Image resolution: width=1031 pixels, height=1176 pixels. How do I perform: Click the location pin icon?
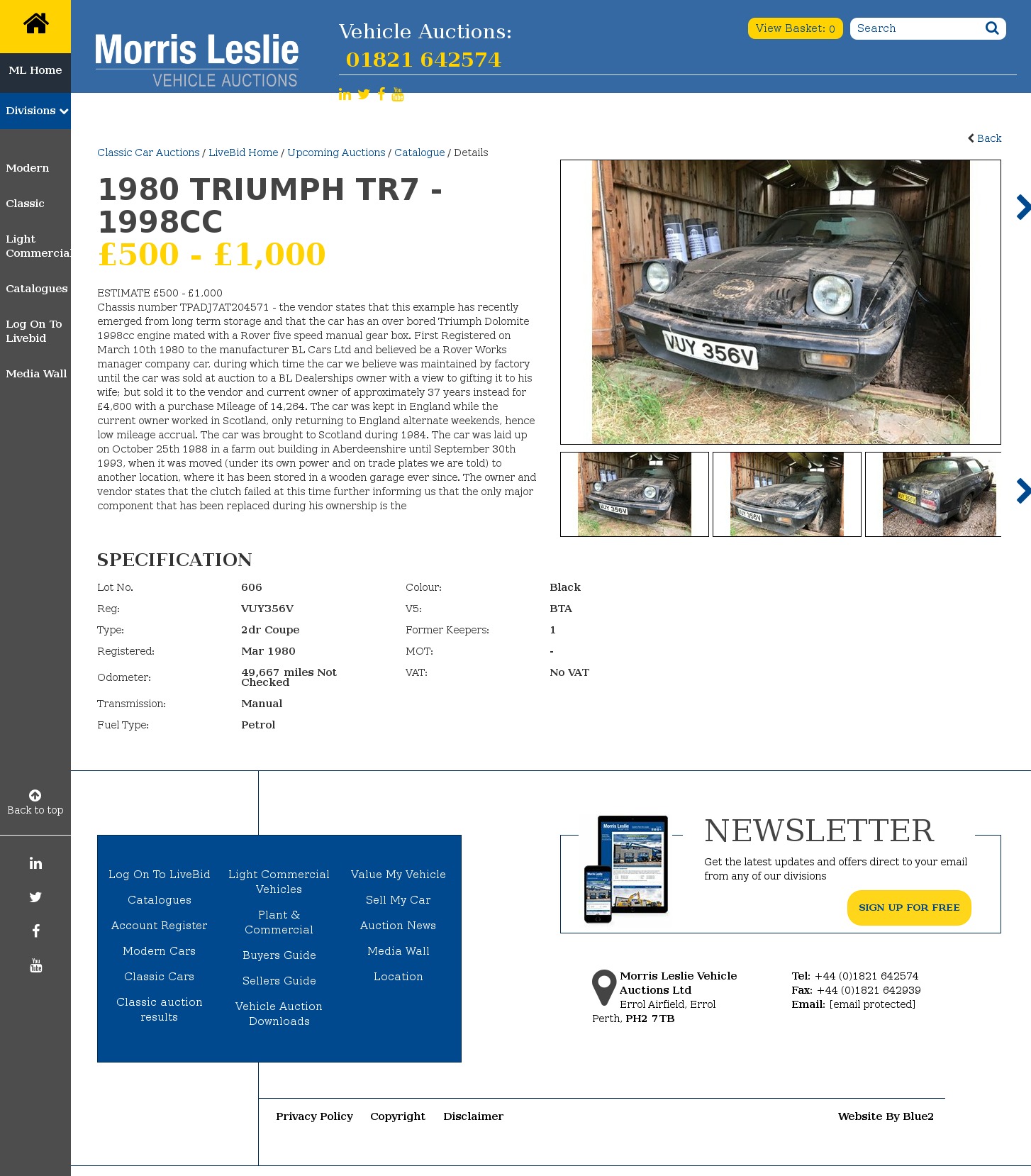coord(604,987)
